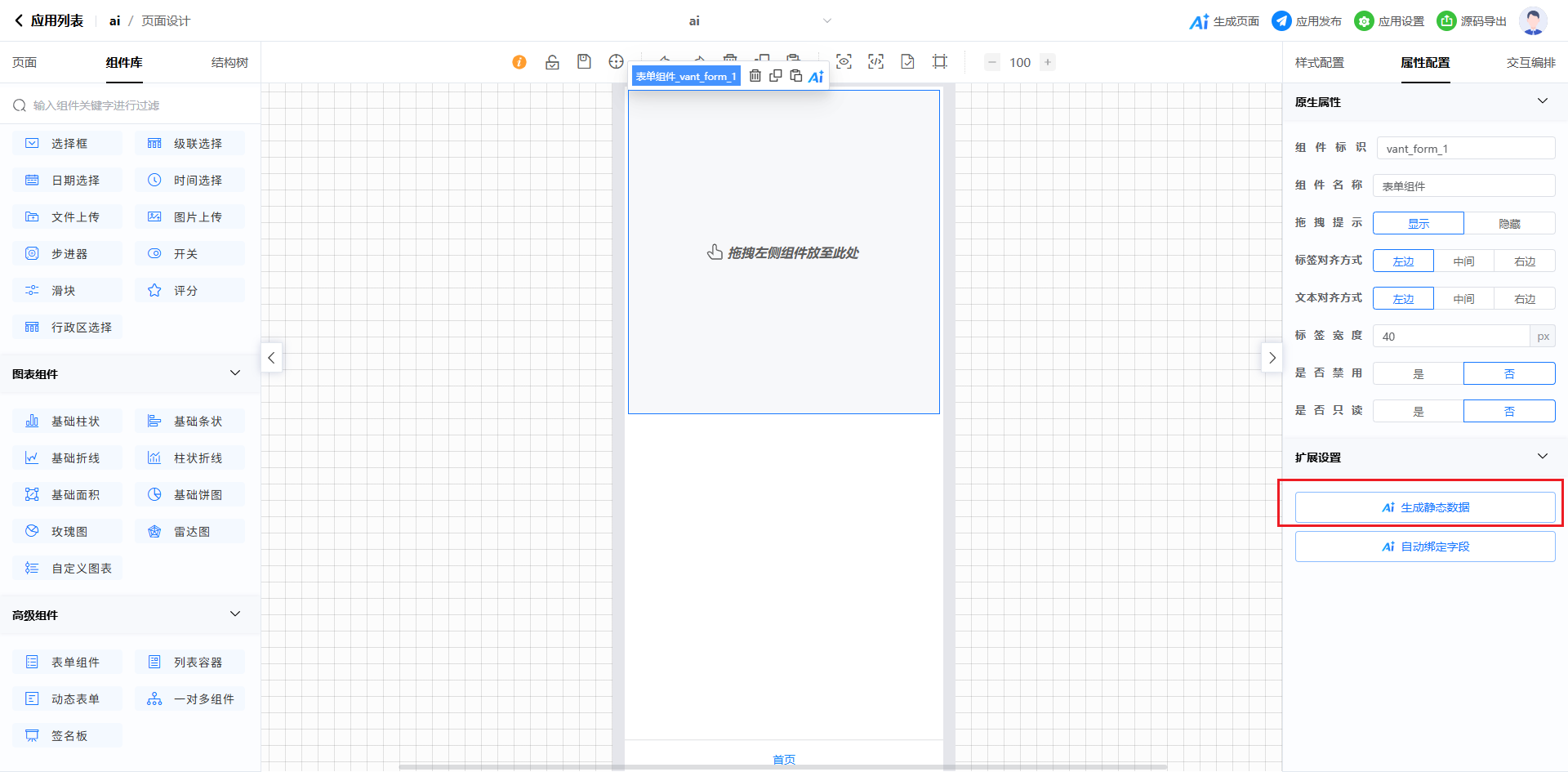Collapse the 原生属性 panel section

tap(1542, 101)
